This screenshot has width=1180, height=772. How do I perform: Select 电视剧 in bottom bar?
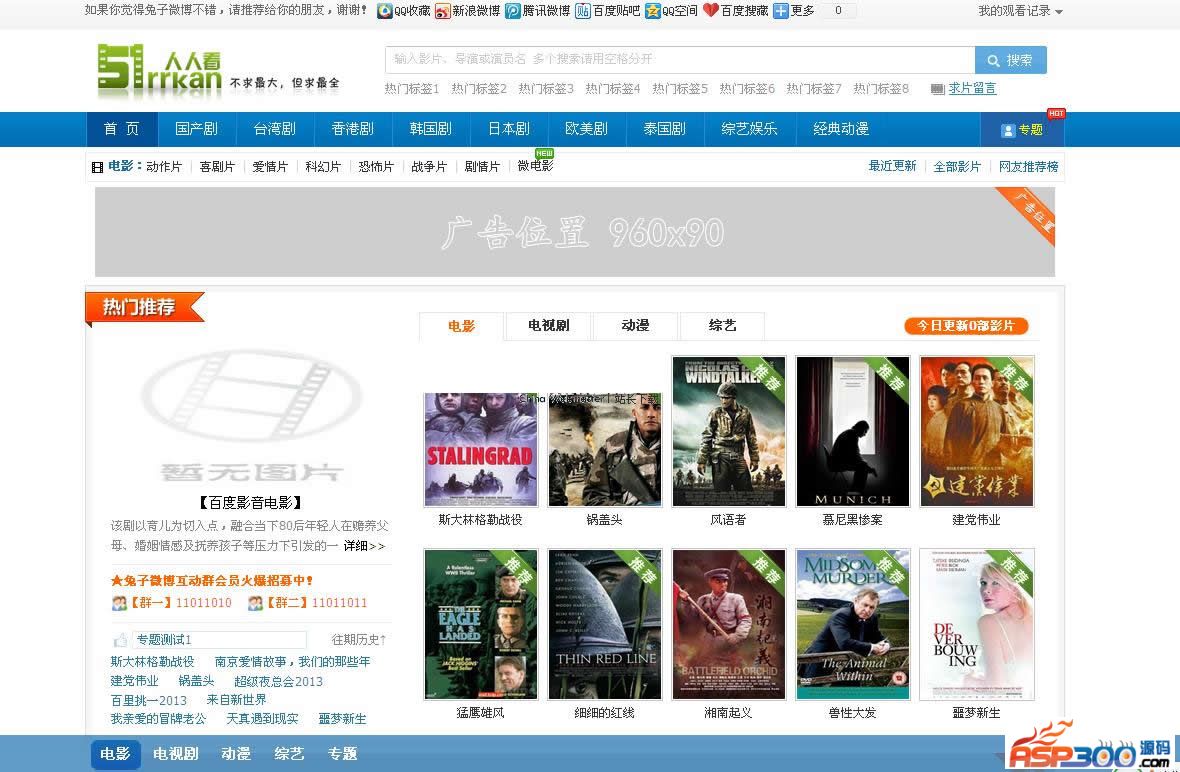click(175, 754)
